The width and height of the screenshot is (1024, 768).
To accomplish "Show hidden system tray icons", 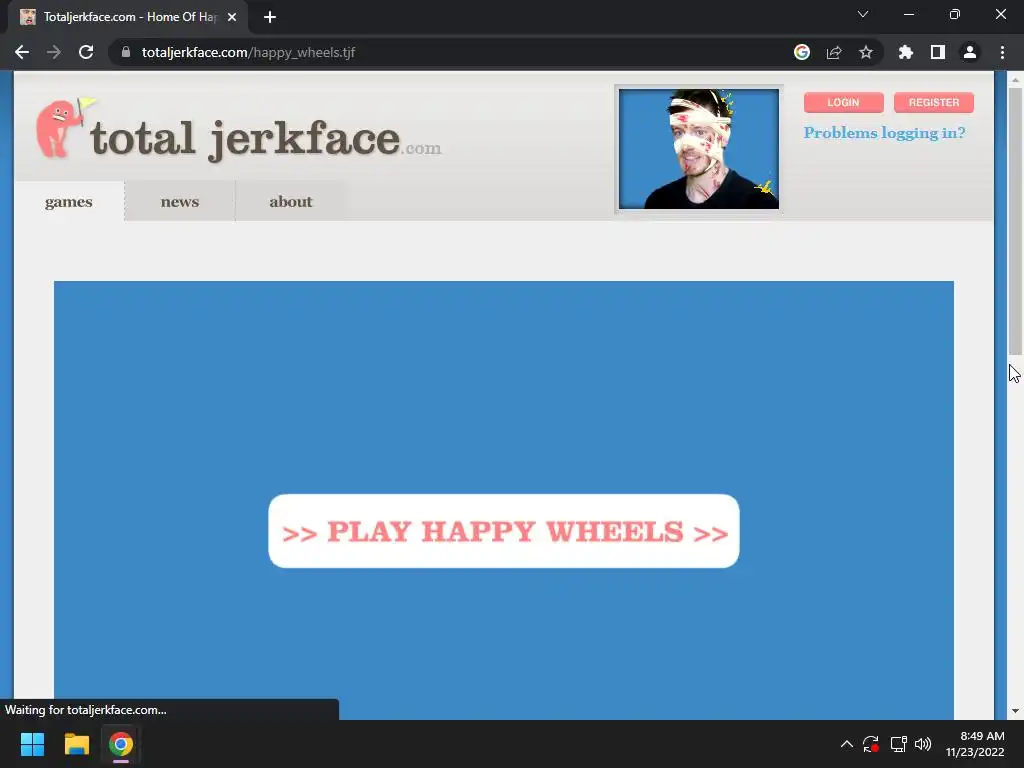I will tap(846, 744).
